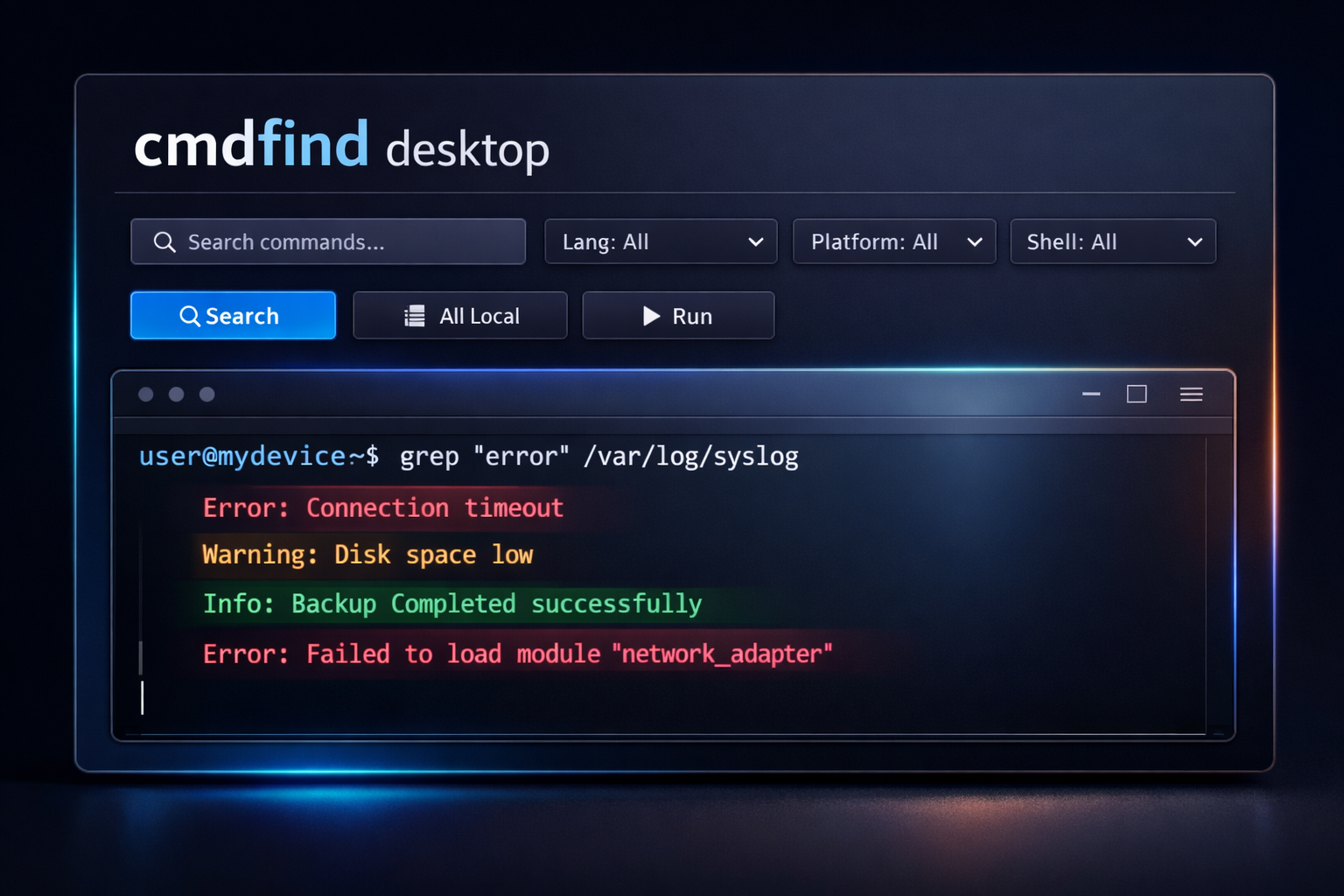
Task: Click the first gray dot in terminal titlebar
Action: click(x=146, y=395)
